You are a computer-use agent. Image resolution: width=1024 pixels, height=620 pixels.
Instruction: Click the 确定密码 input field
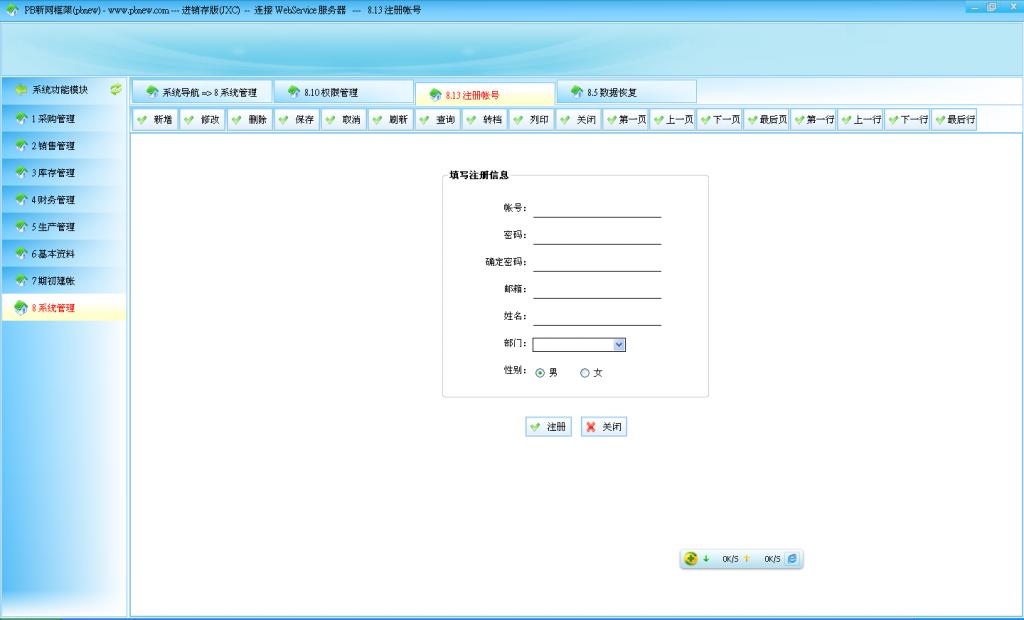[x=597, y=263]
